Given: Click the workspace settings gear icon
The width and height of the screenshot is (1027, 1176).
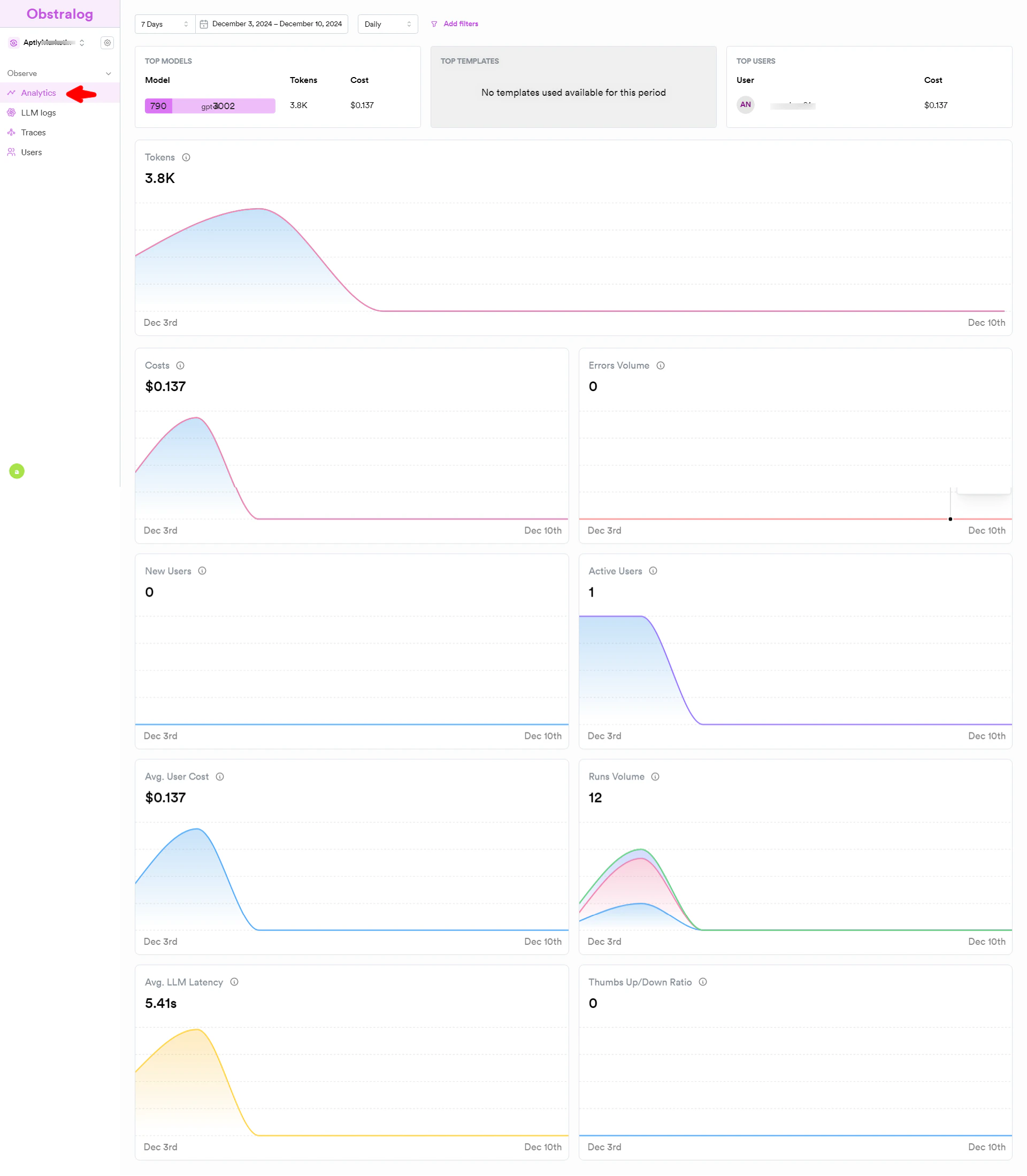Looking at the screenshot, I should coord(107,42).
